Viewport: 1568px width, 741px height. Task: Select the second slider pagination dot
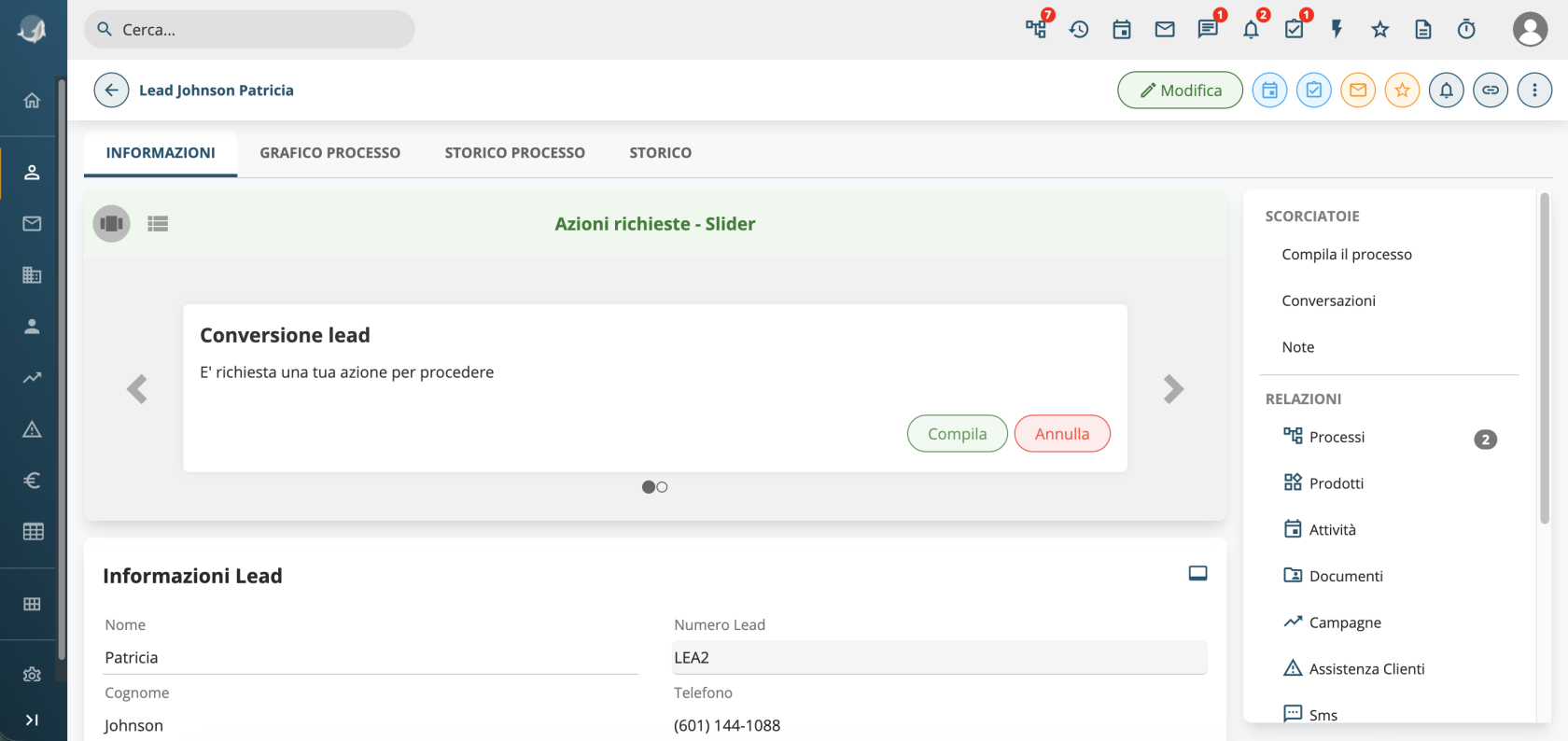point(662,487)
